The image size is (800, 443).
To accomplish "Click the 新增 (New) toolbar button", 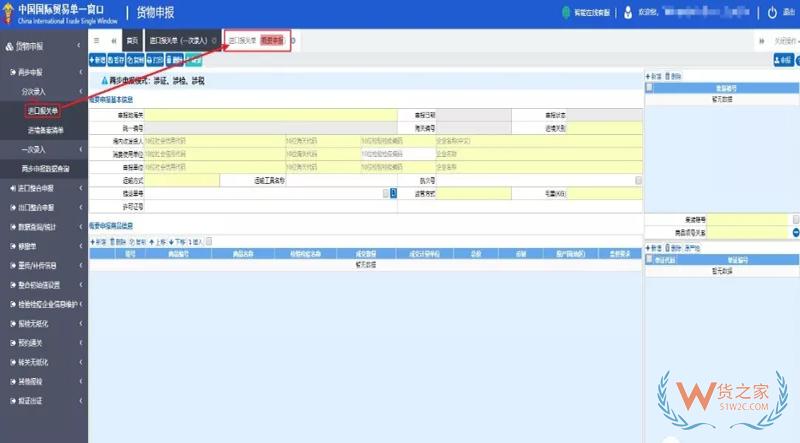I will click(x=99, y=60).
